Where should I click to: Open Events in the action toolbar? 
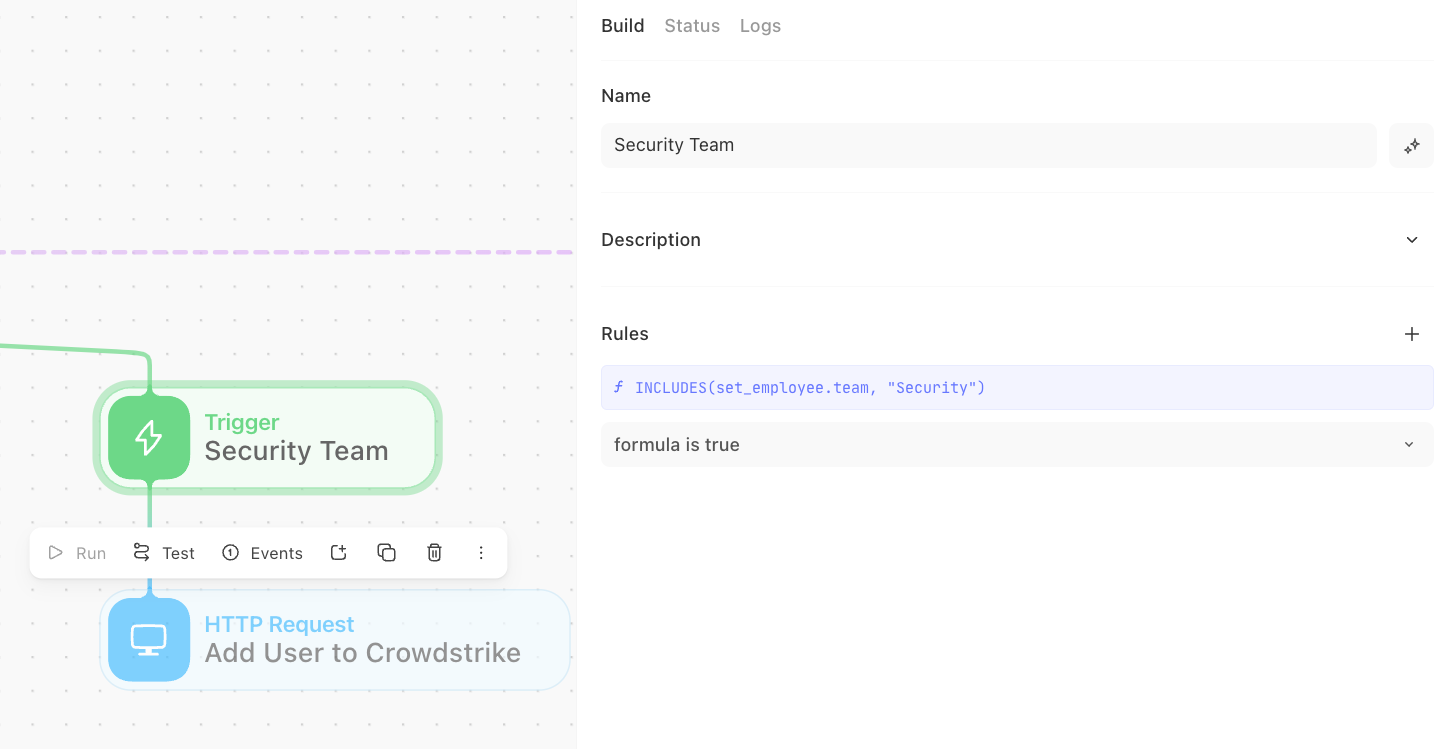(x=262, y=553)
